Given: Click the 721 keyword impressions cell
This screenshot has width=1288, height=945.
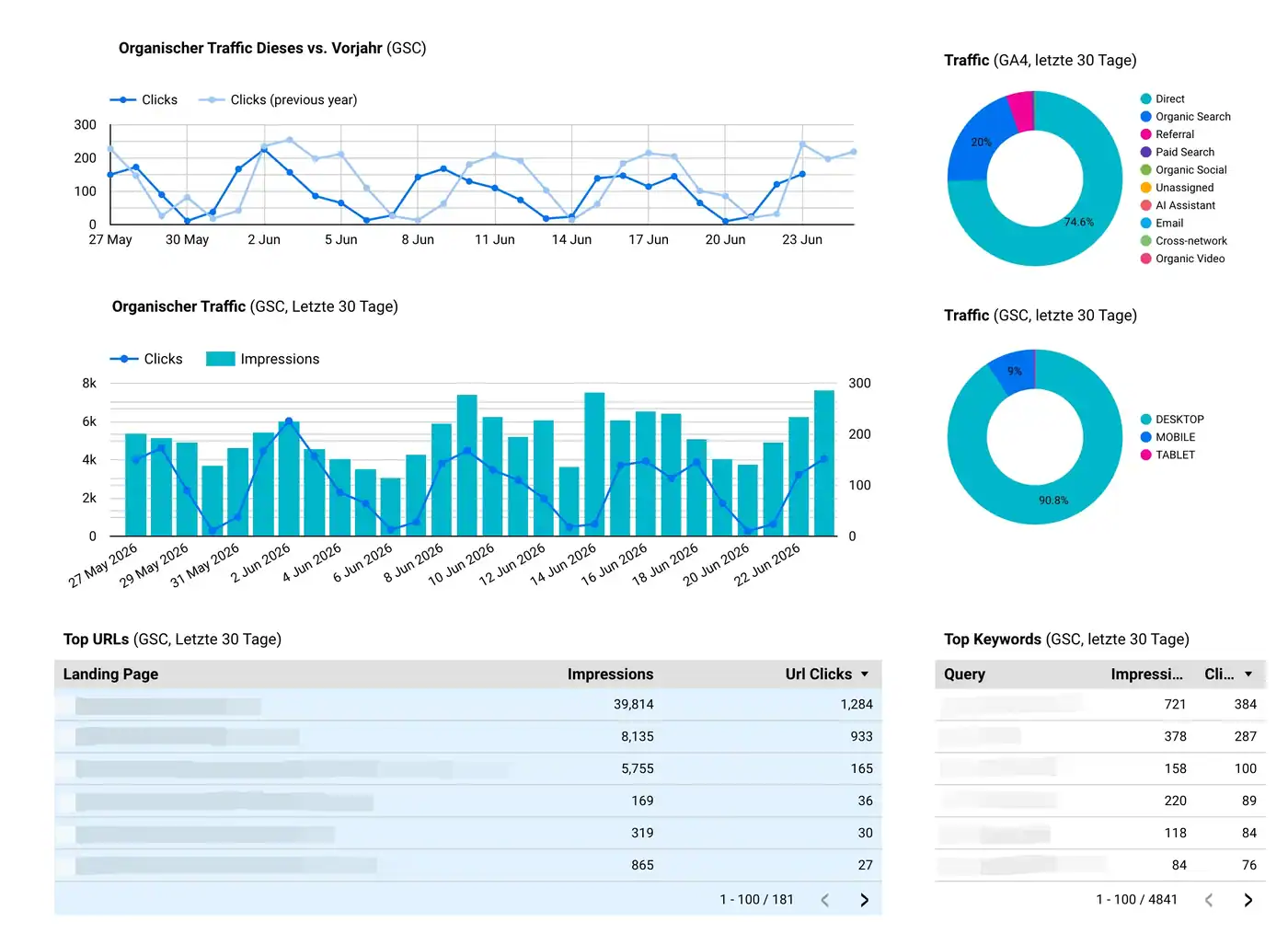Looking at the screenshot, I should point(1175,705).
